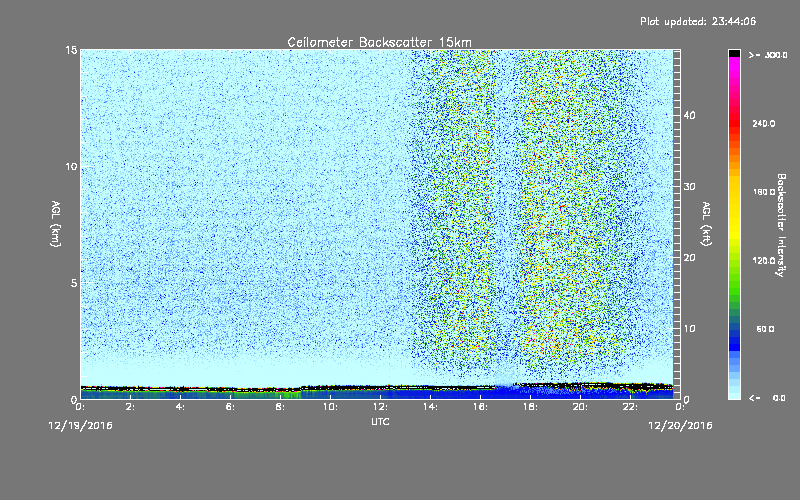This screenshot has width=800, height=500.
Task: Click the 240.0 colorbar value
Action: pyautogui.click(x=764, y=123)
